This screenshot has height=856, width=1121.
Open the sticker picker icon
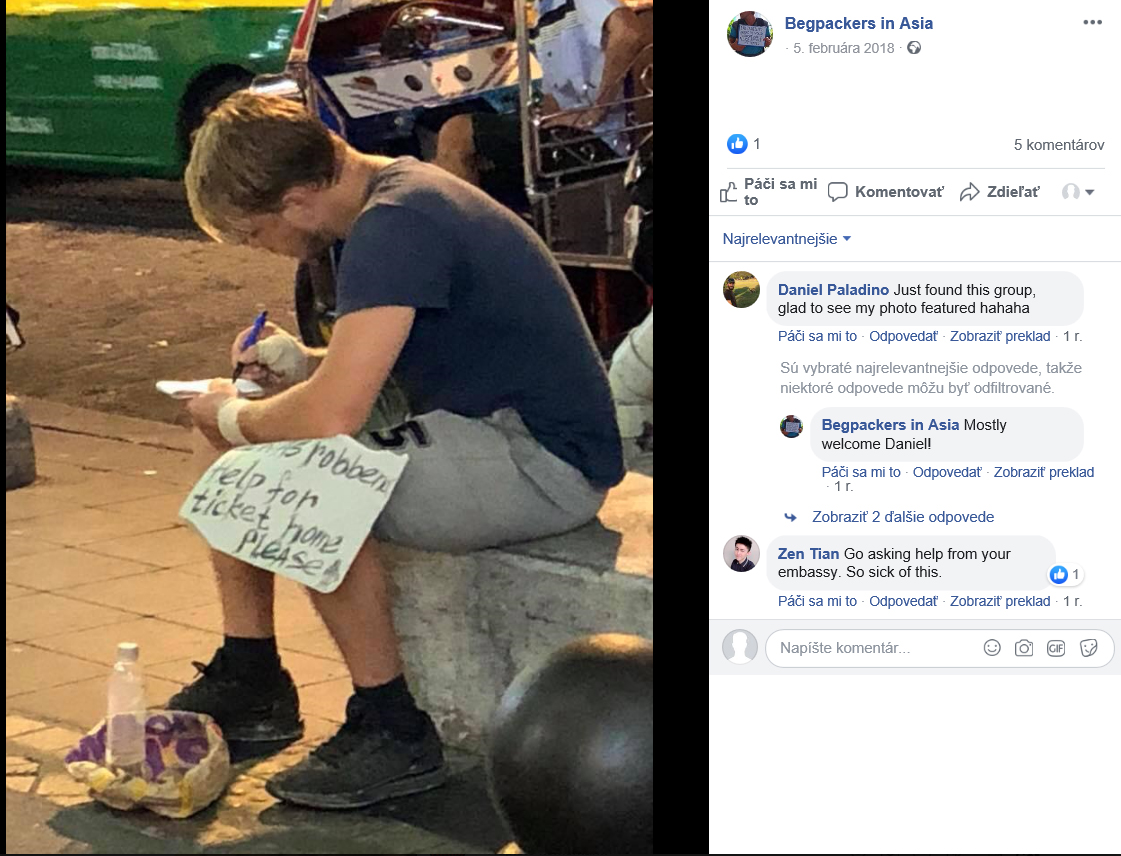[1089, 648]
